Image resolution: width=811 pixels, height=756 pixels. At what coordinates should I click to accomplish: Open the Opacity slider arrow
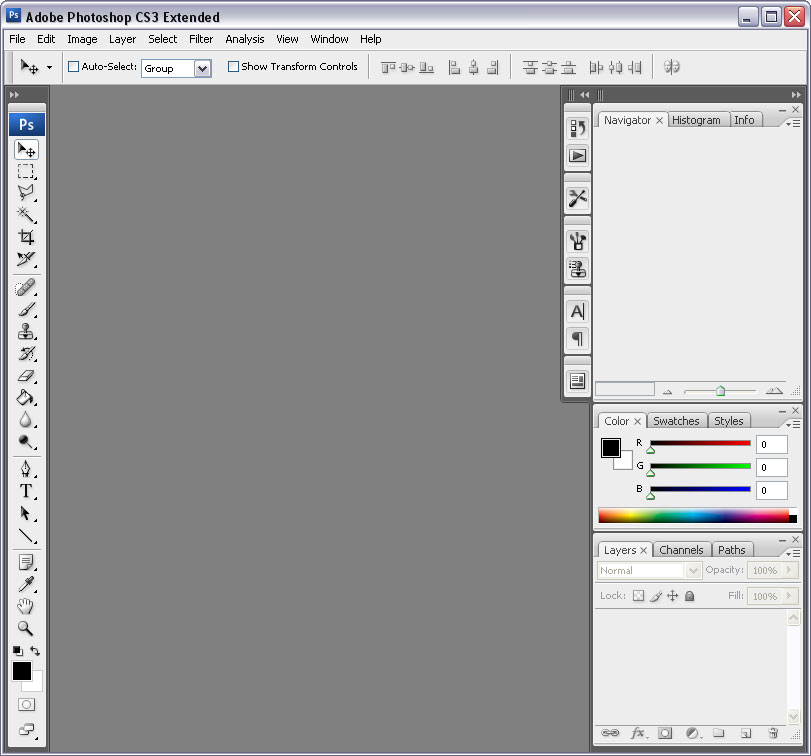(x=789, y=570)
